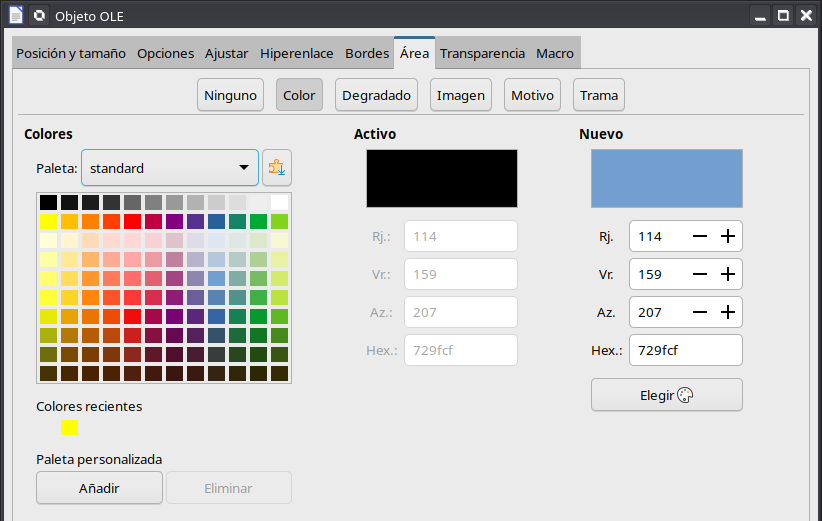Increase the Az. value with plus
The height and width of the screenshot is (521, 822).
coord(728,312)
